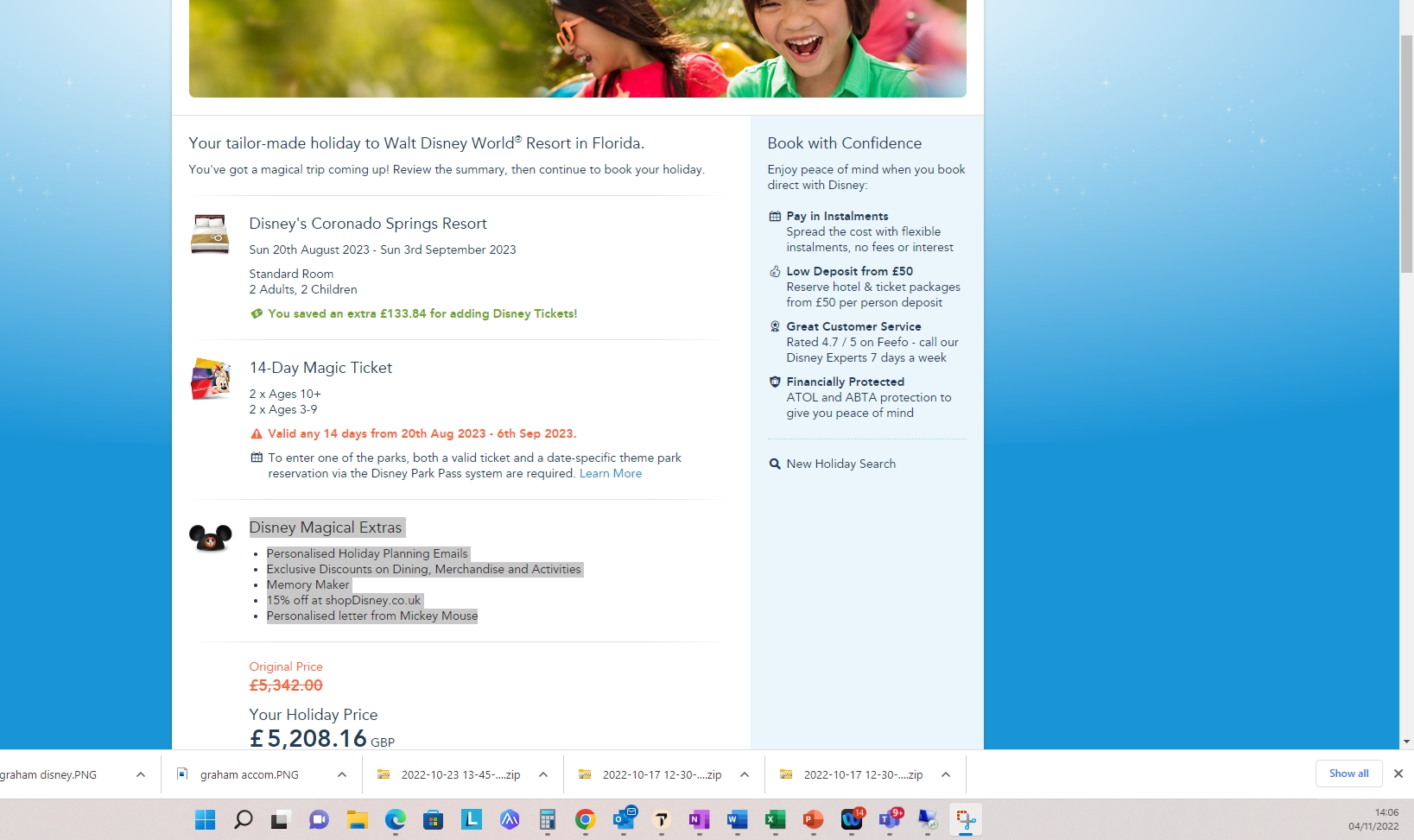Click the Magic Ticket cards image
This screenshot has height=840, width=1414.
tap(210, 379)
